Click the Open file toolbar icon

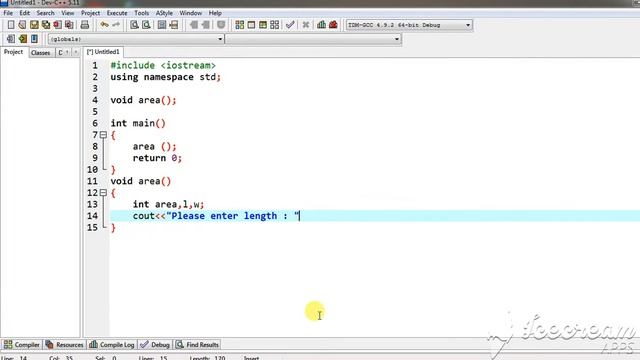click(x=22, y=25)
